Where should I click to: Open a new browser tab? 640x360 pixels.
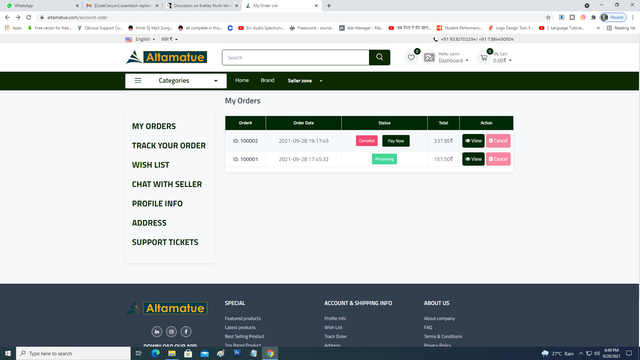(329, 6)
